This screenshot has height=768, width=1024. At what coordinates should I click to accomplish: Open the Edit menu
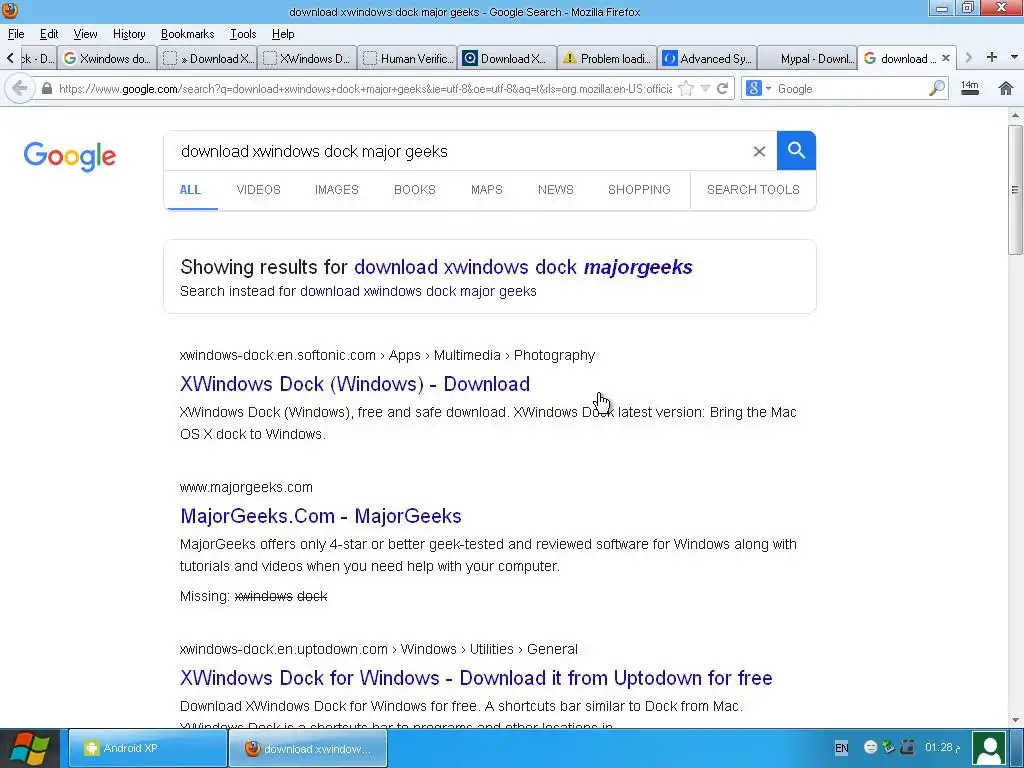pyautogui.click(x=49, y=34)
